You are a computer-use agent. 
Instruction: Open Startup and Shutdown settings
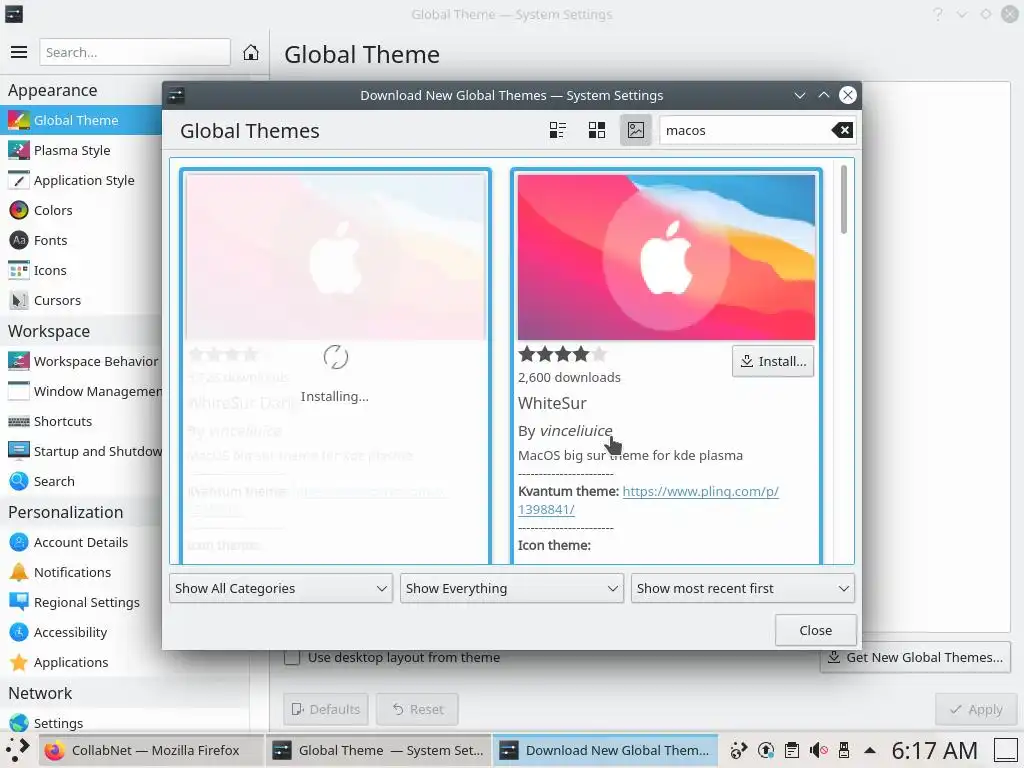[81, 451]
